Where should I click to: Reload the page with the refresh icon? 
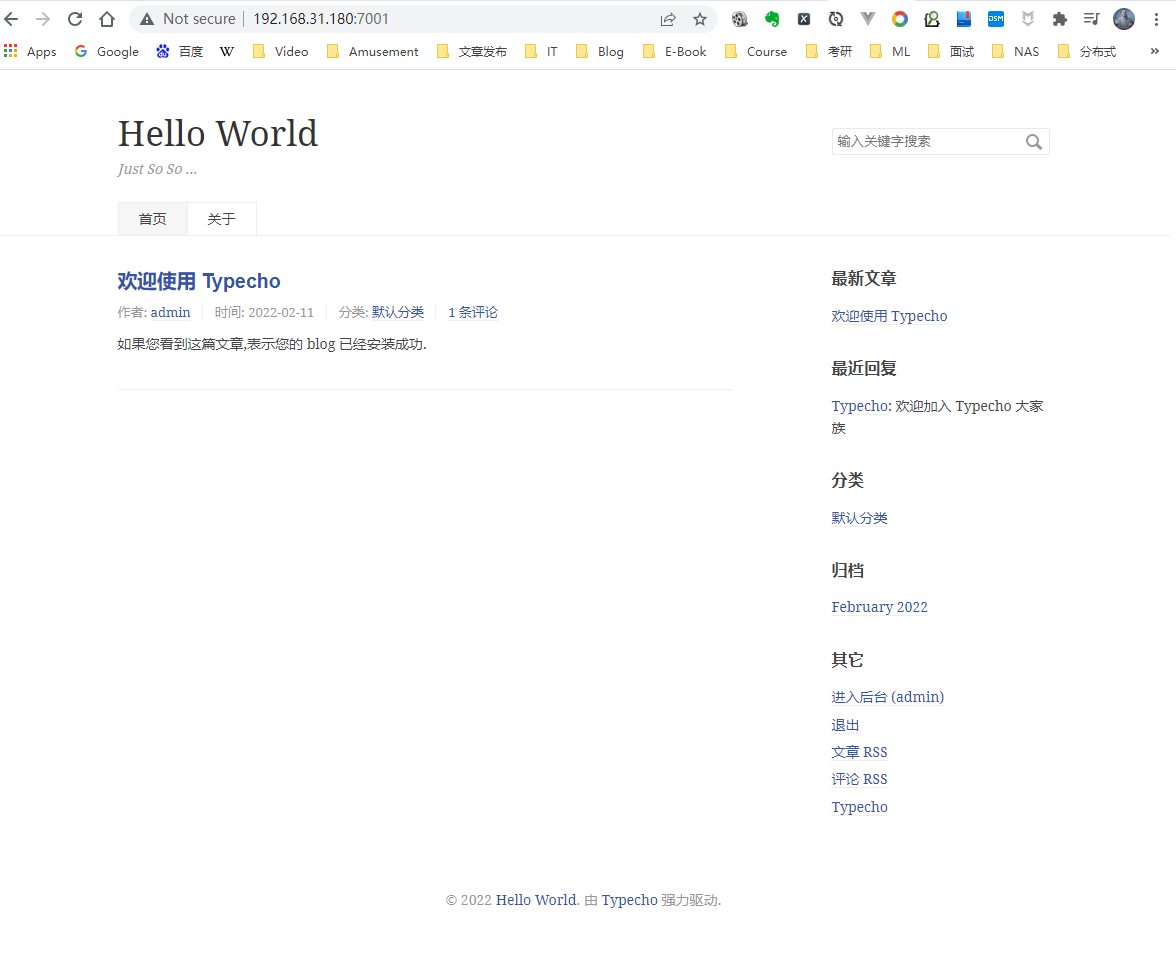tap(75, 19)
